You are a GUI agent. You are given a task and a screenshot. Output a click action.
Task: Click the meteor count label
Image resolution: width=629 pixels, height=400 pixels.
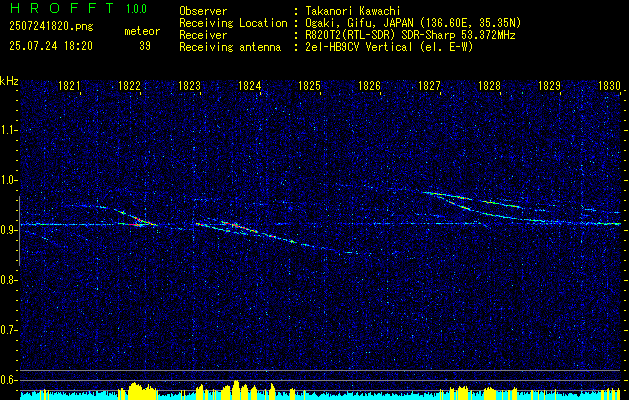(142, 31)
